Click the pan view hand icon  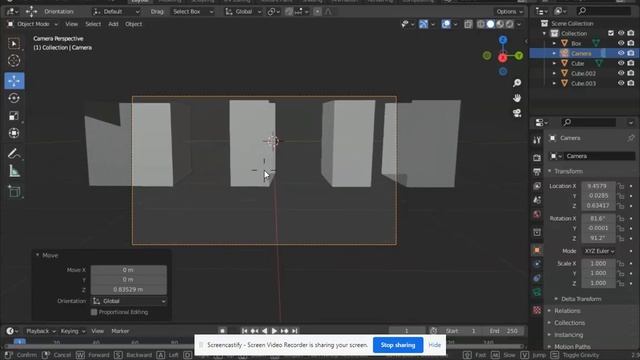(517, 98)
